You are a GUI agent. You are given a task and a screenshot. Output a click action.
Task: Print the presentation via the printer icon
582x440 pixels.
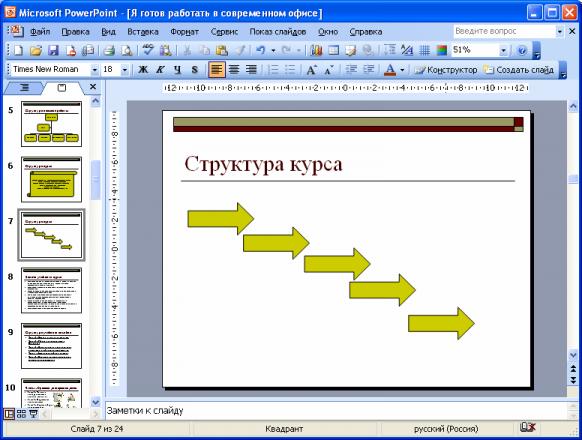pyautogui.click(x=109, y=50)
